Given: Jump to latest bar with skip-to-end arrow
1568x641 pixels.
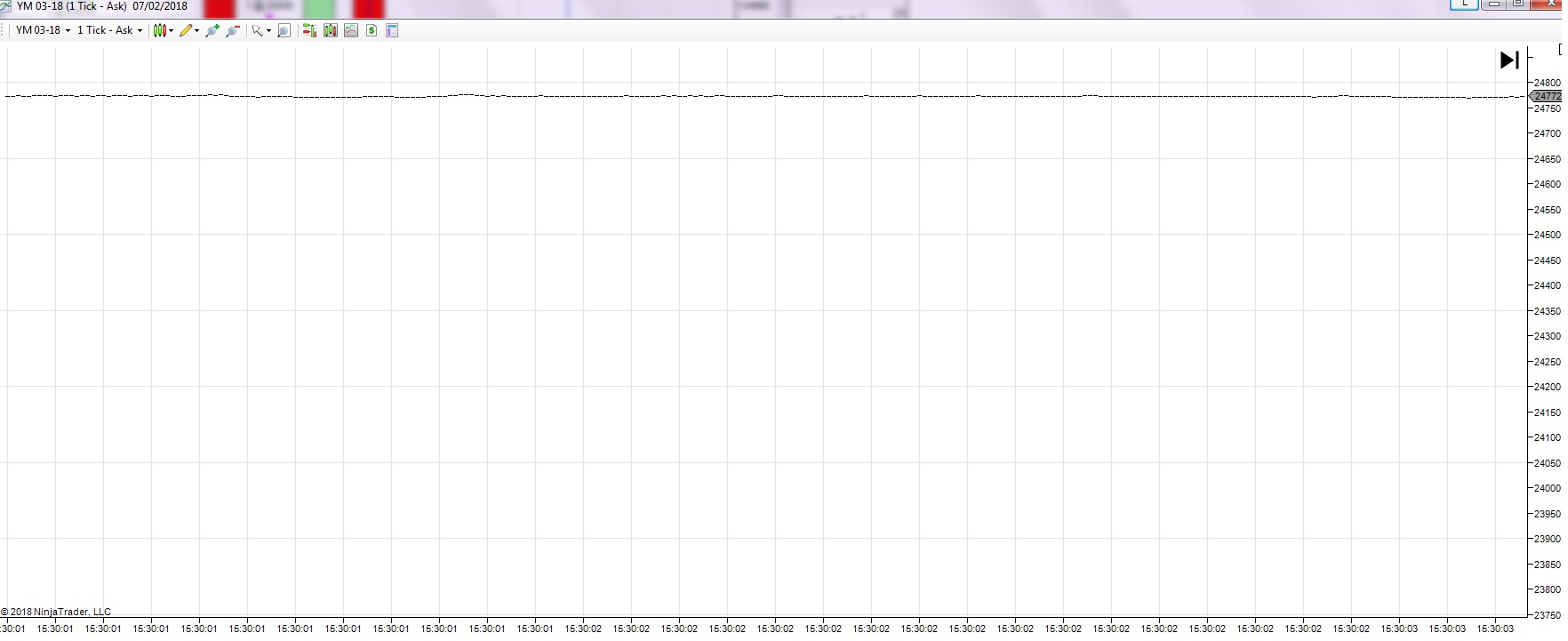Looking at the screenshot, I should pos(1509,60).
